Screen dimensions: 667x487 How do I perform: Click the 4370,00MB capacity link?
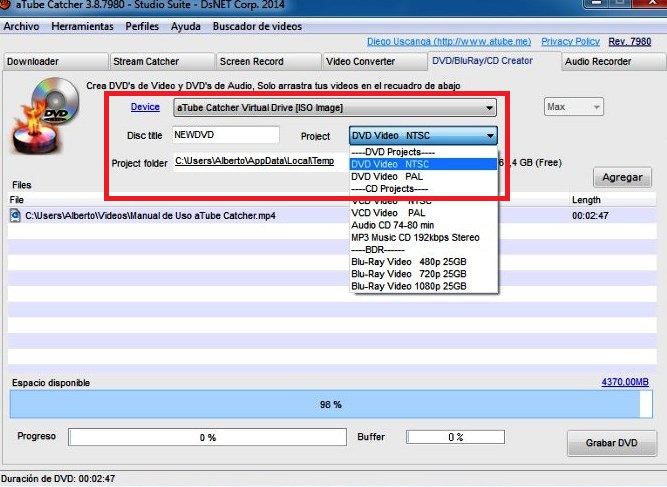point(625,382)
